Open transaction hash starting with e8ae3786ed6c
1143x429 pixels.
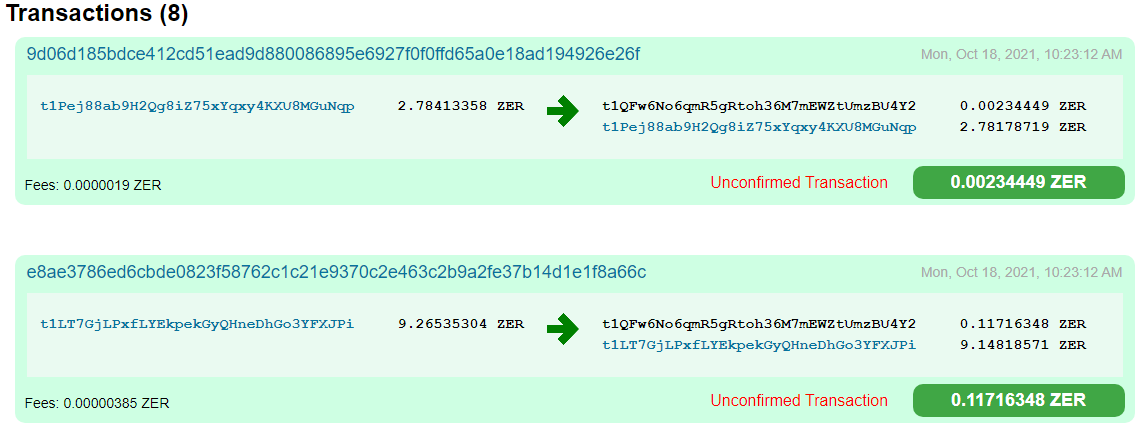coord(336,272)
